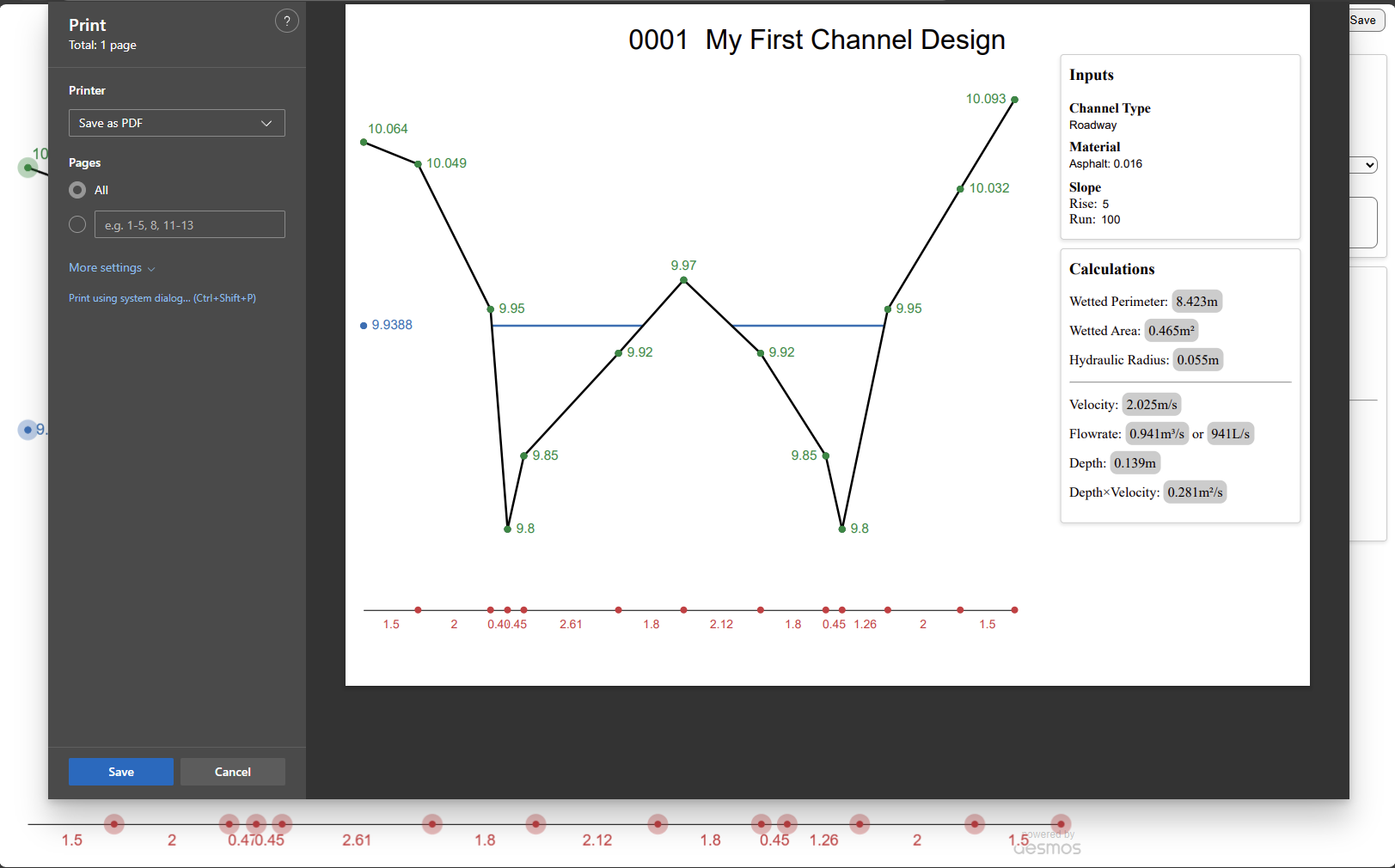
Task: Click the 2.12 distance label in the preview
Action: 721,625
